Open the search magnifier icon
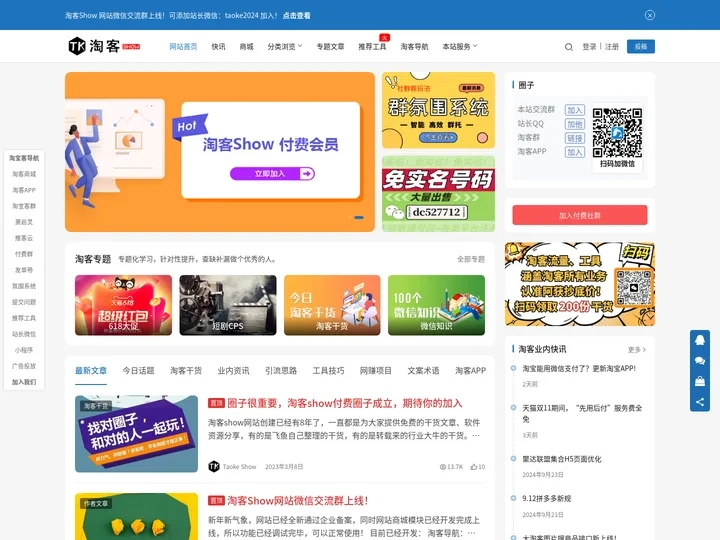Screen dimensions: 720x540 click(568, 47)
